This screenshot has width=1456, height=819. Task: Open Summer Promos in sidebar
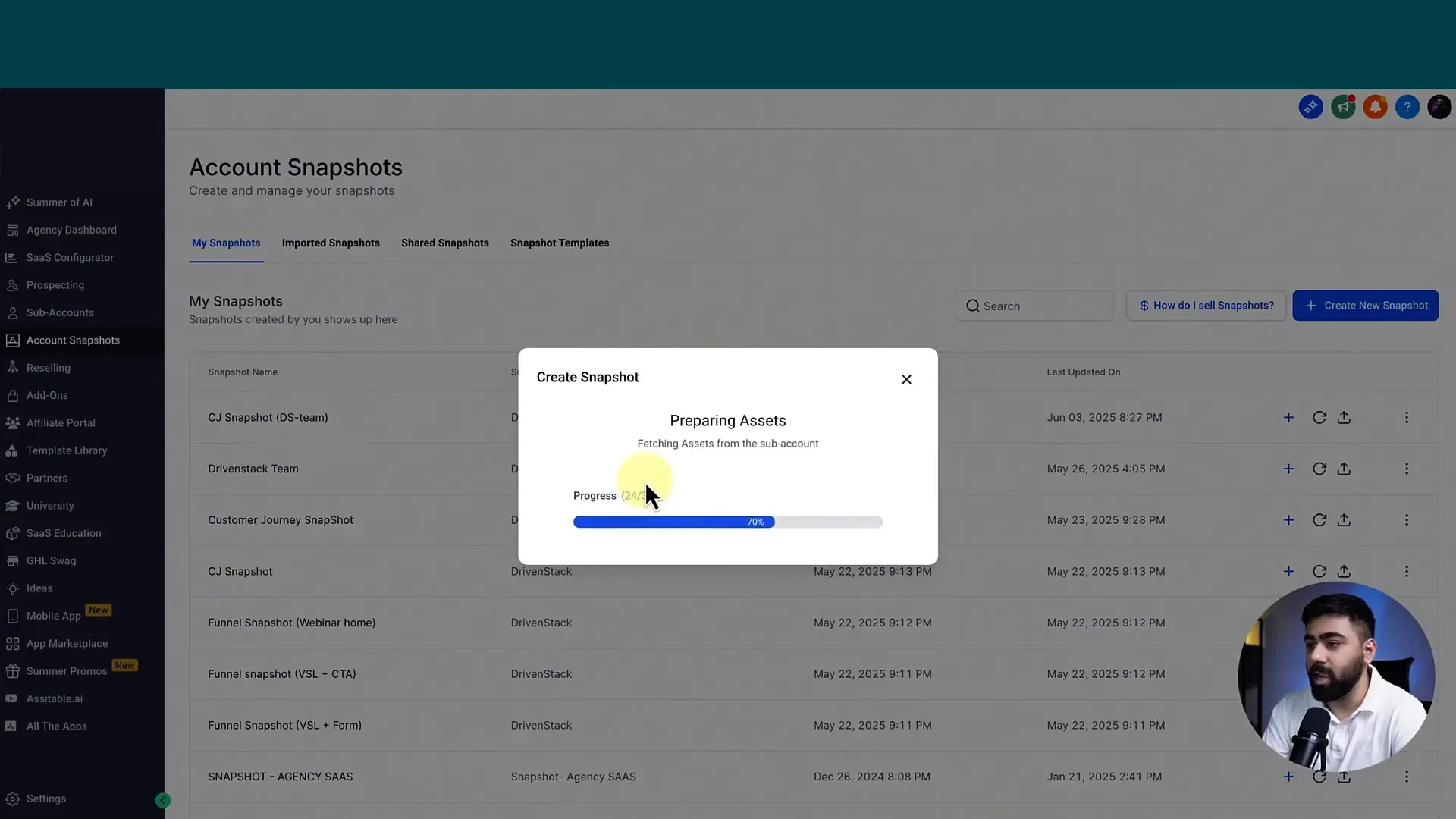(67, 671)
